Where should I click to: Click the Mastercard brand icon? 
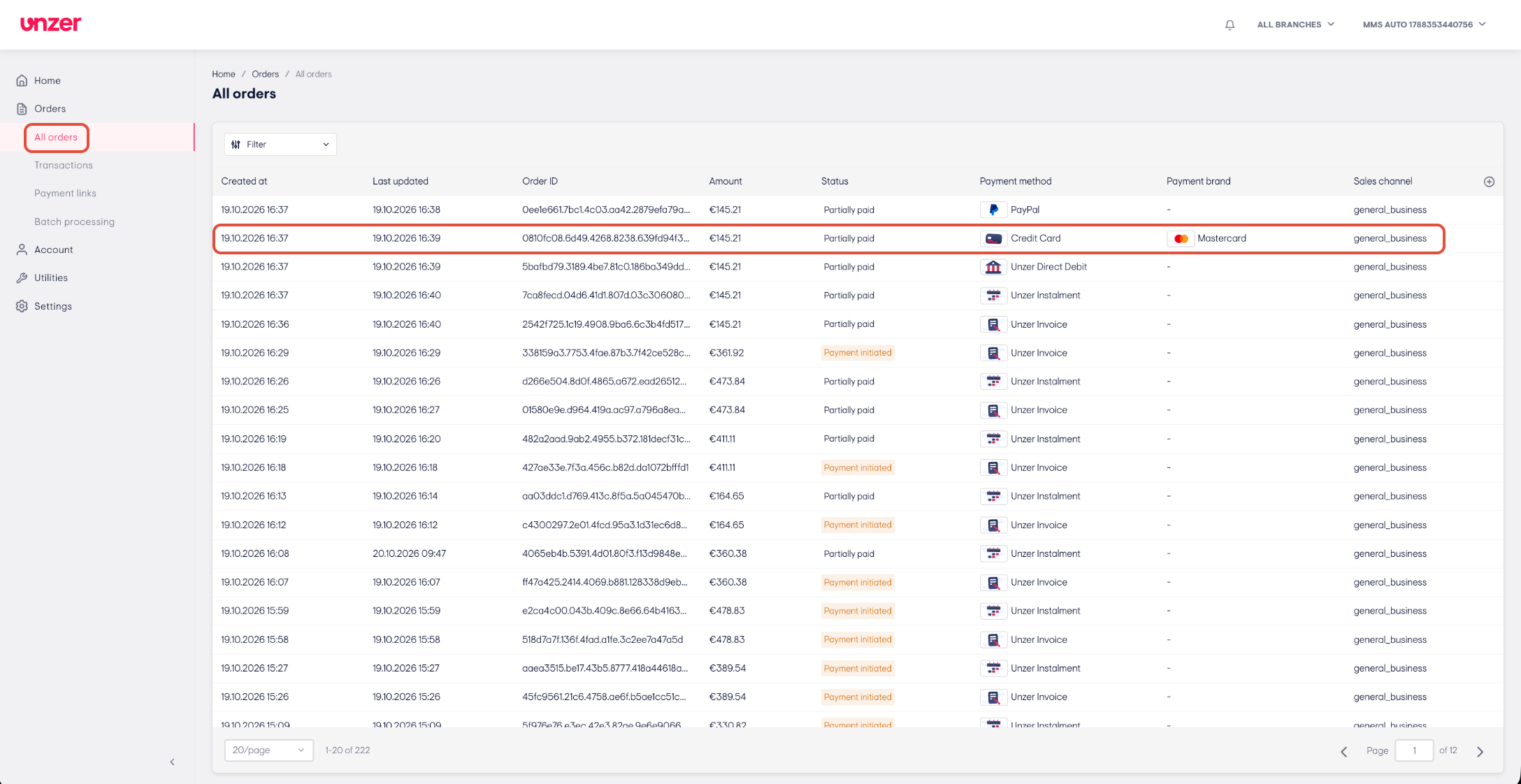(x=1181, y=238)
